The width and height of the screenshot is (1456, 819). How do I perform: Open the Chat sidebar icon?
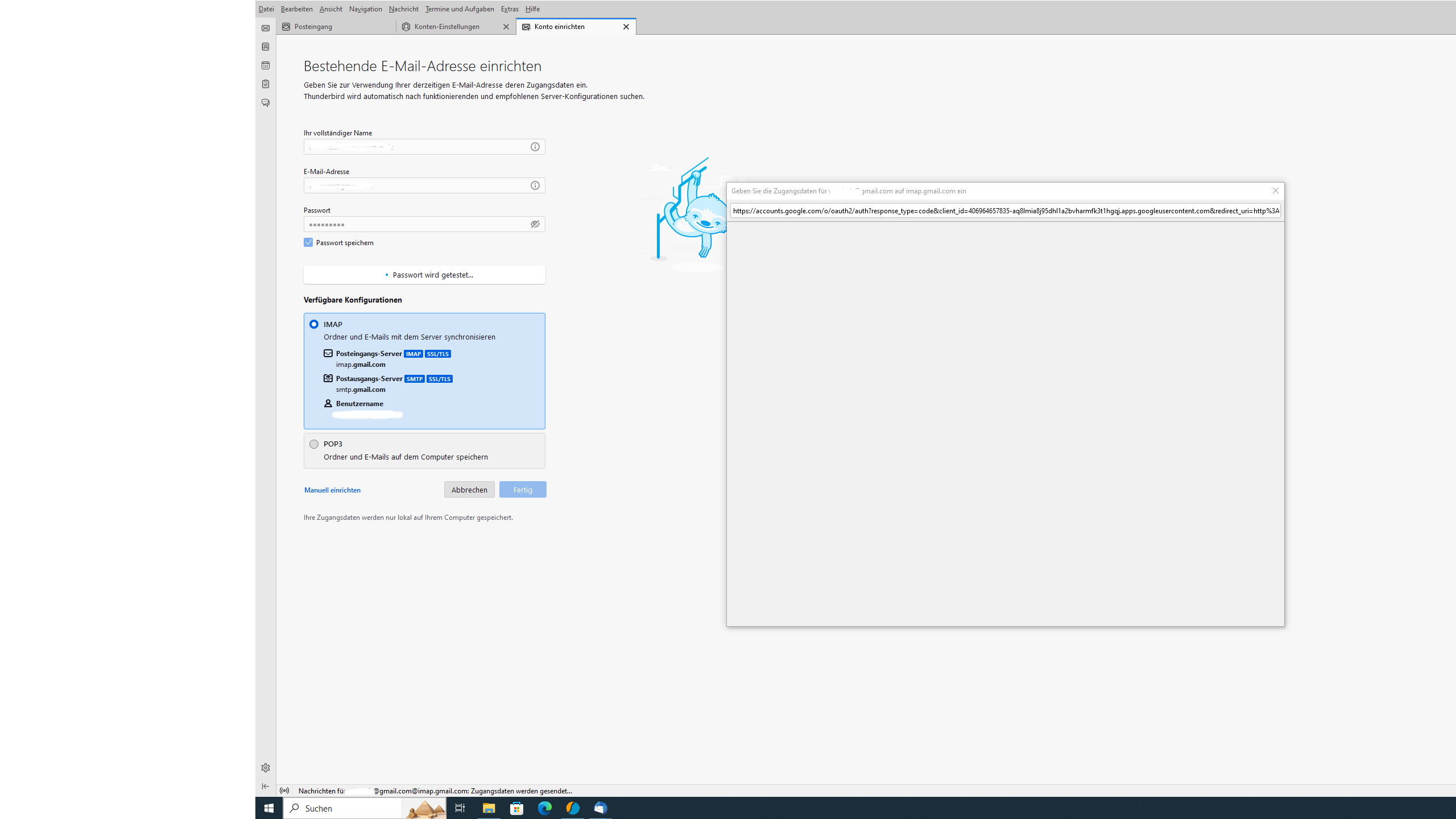click(266, 103)
